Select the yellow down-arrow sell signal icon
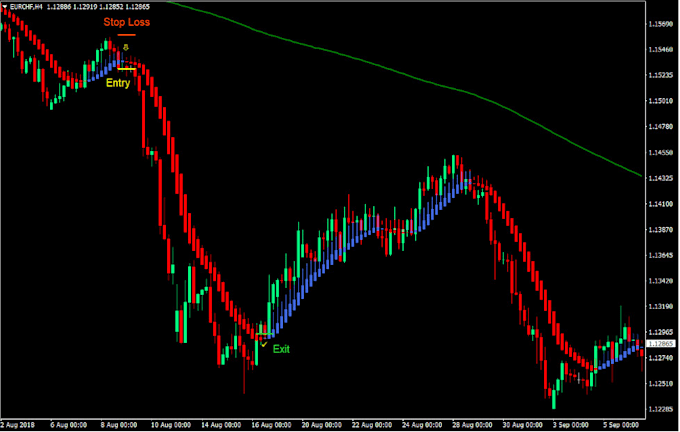The image size is (680, 432). point(126,47)
